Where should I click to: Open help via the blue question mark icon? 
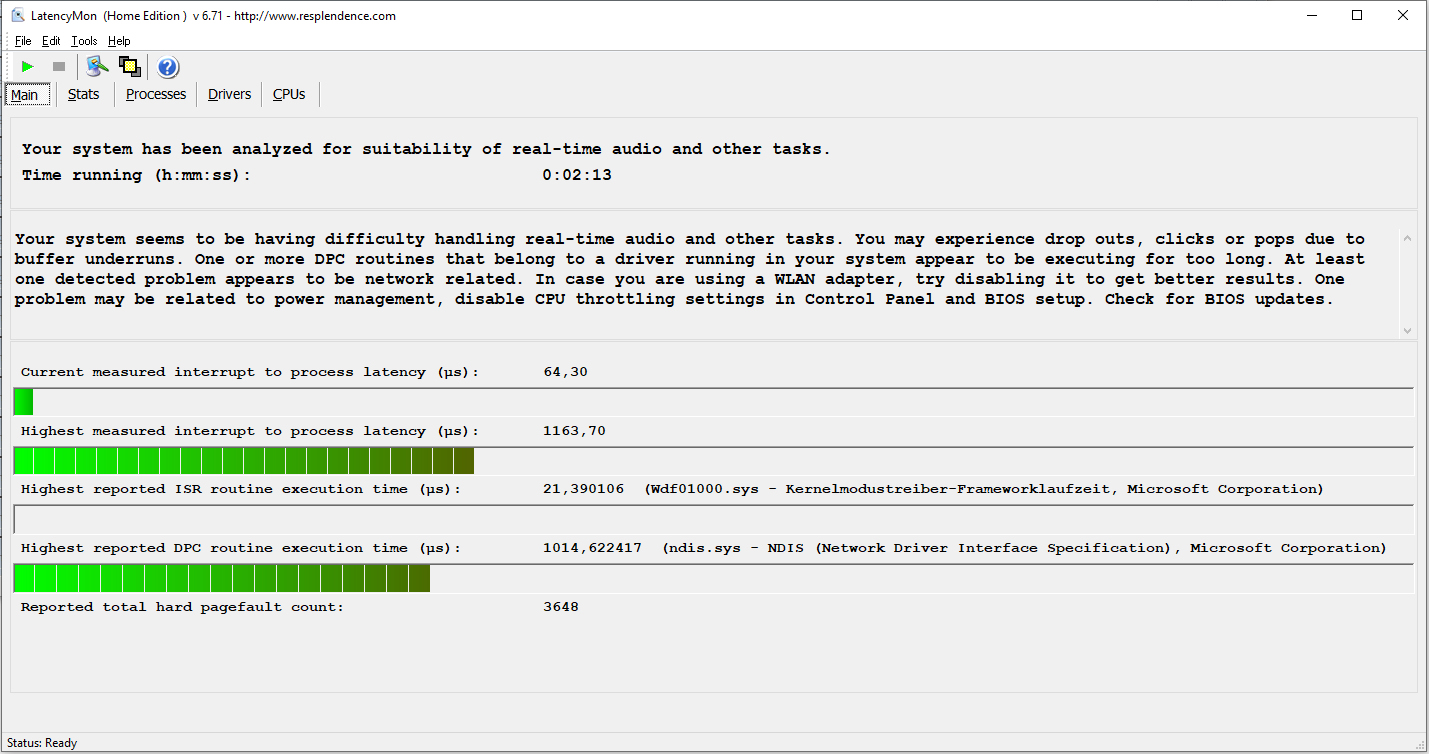point(168,67)
